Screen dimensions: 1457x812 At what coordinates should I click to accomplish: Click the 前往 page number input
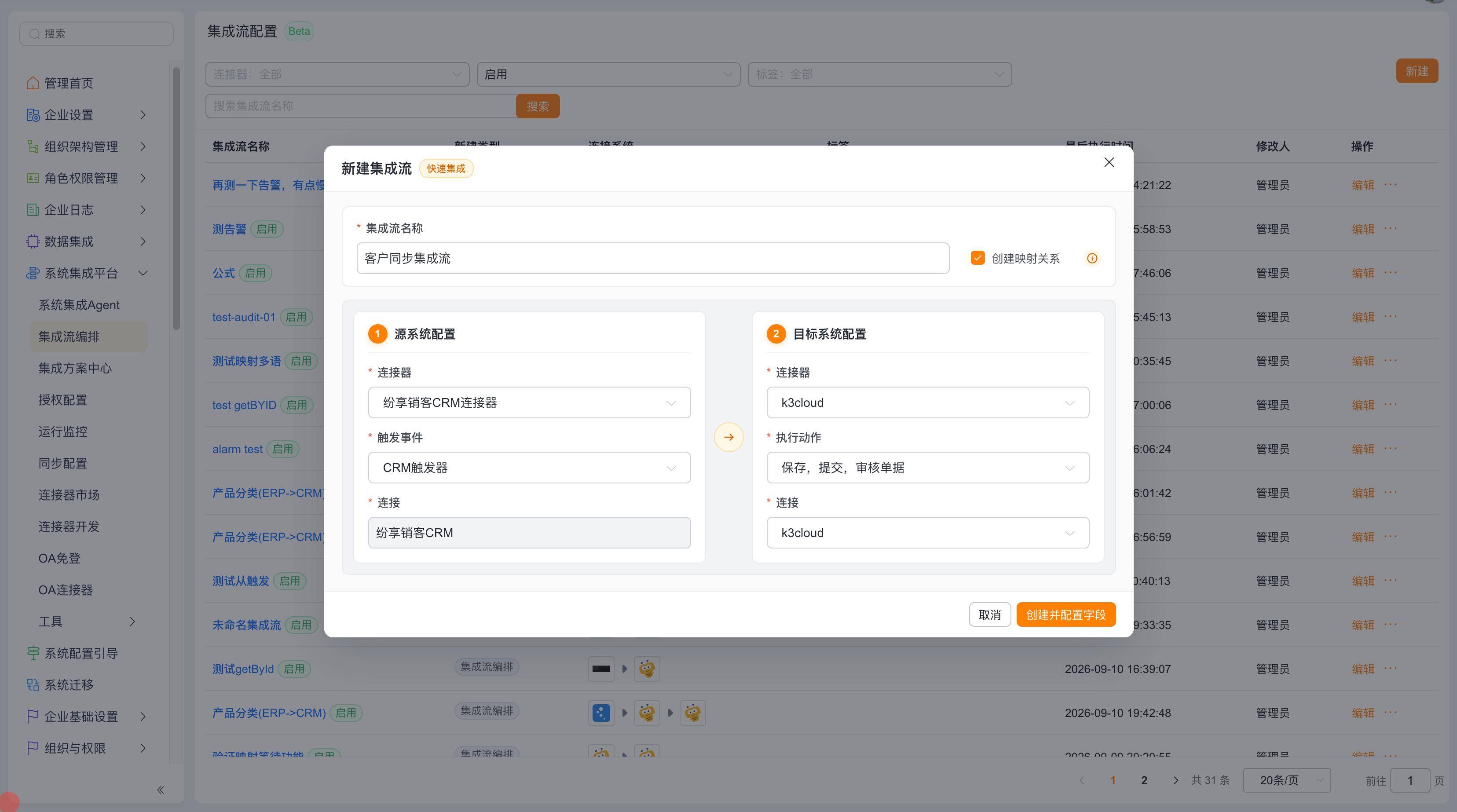(x=1409, y=780)
